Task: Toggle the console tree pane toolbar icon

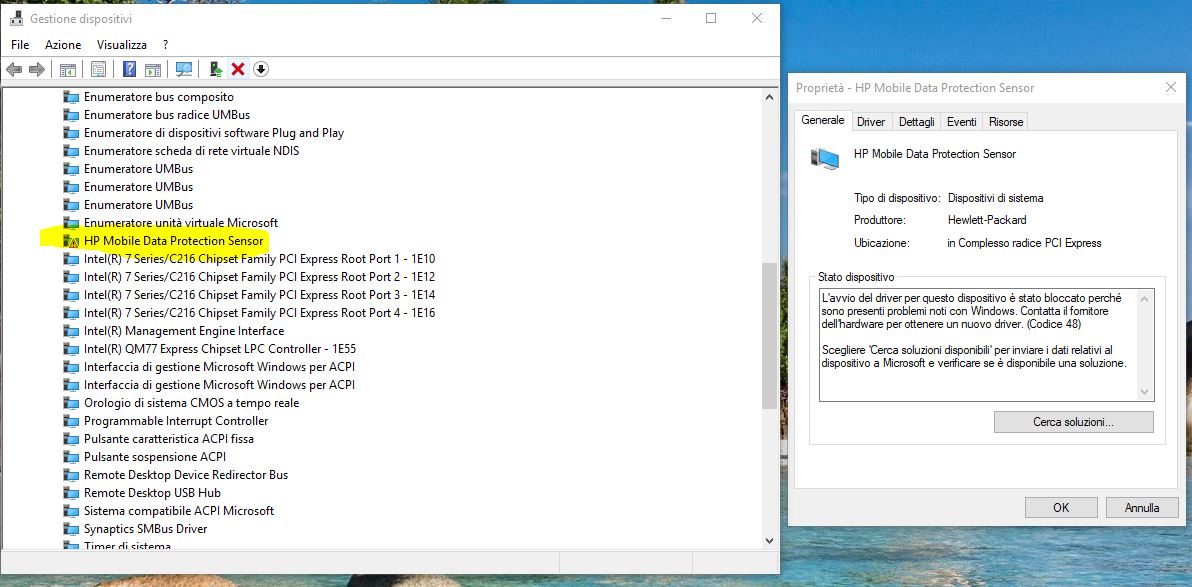Action: pos(68,69)
